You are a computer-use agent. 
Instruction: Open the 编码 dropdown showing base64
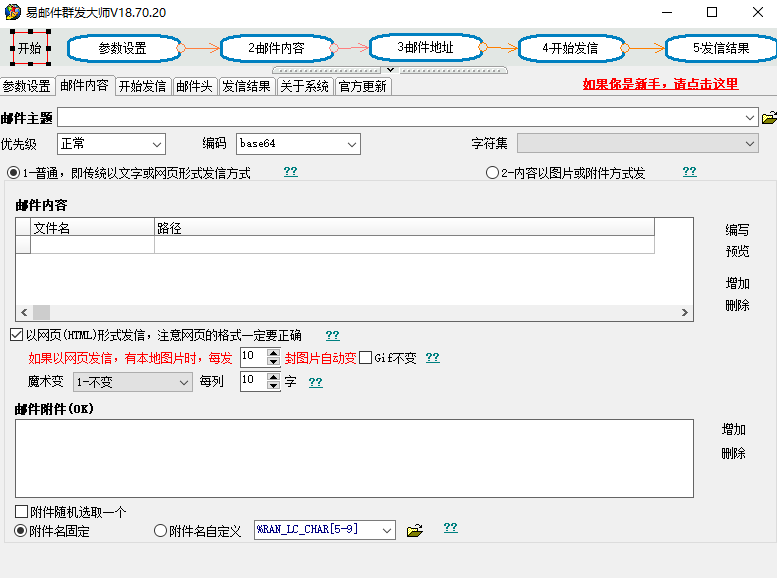(298, 144)
